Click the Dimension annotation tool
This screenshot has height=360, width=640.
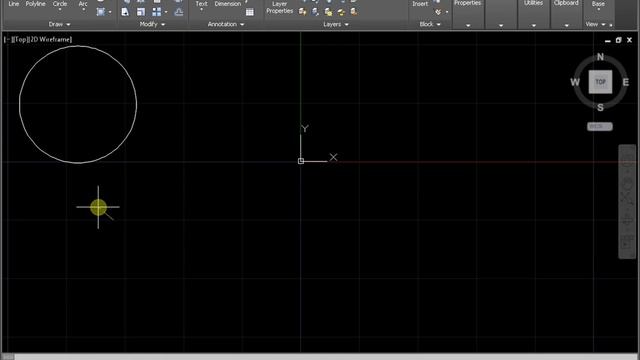click(227, 4)
